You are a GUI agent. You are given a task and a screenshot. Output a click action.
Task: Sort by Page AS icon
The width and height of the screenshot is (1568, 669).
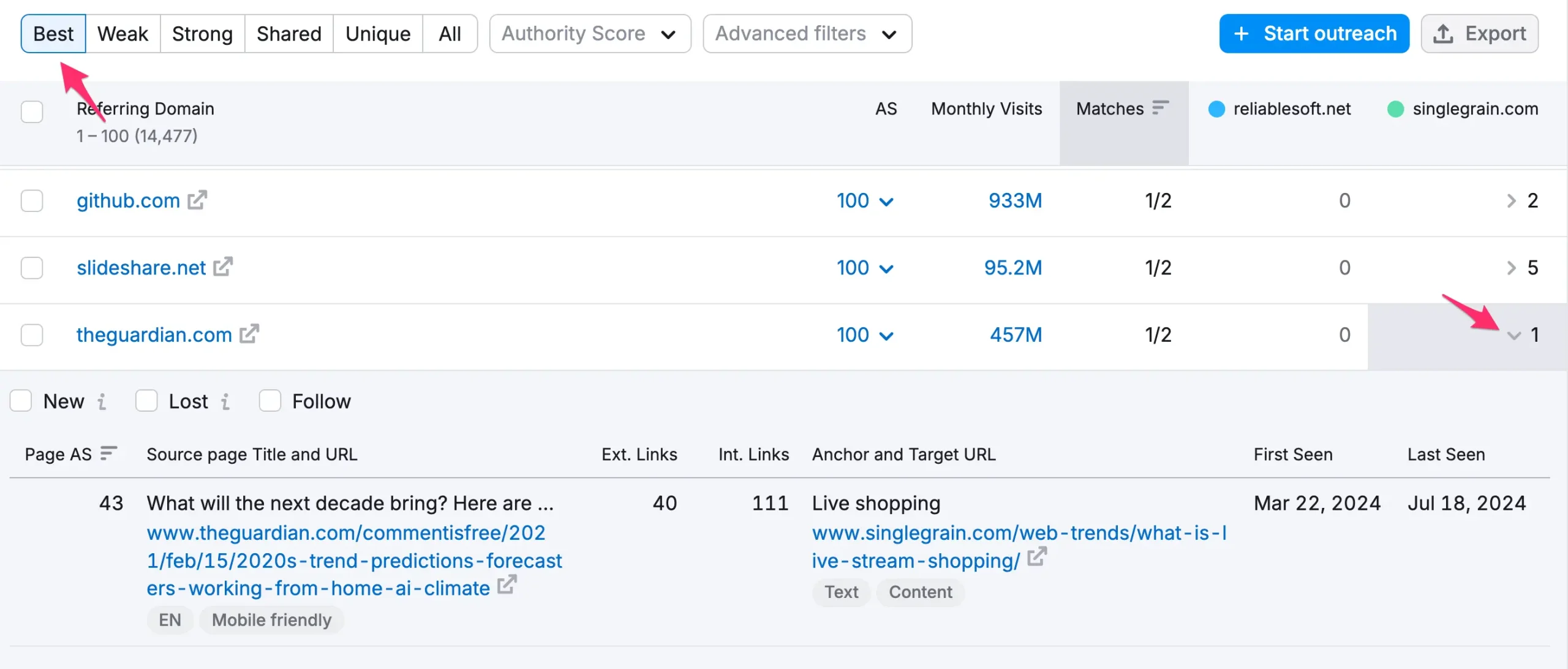[108, 453]
